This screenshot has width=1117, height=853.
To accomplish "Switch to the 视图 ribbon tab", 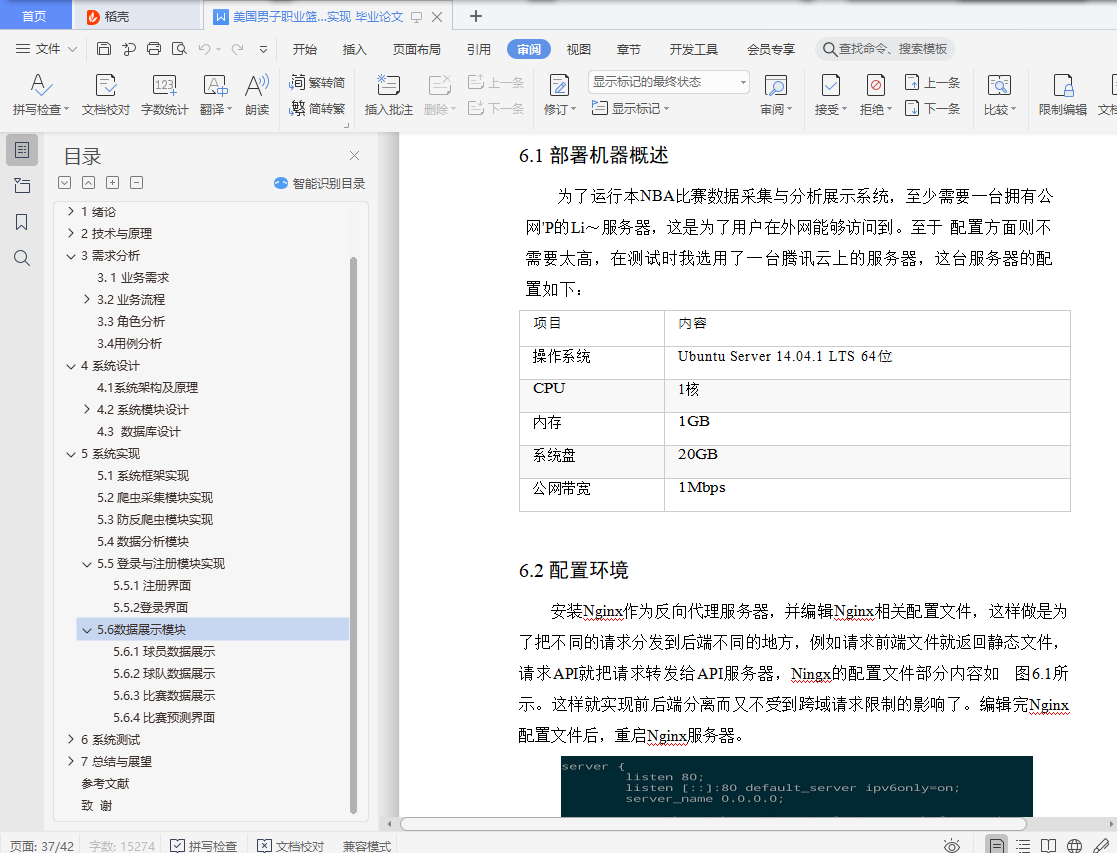I will click(x=578, y=49).
